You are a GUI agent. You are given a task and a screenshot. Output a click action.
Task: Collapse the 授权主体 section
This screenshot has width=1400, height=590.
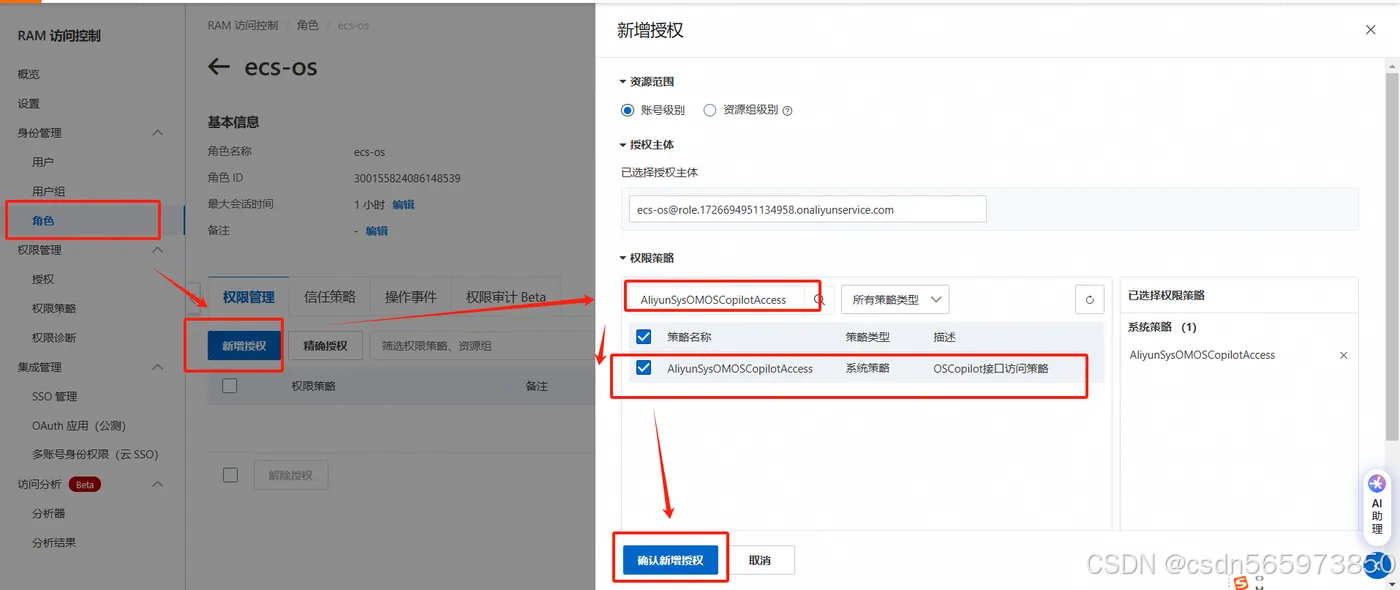point(623,145)
